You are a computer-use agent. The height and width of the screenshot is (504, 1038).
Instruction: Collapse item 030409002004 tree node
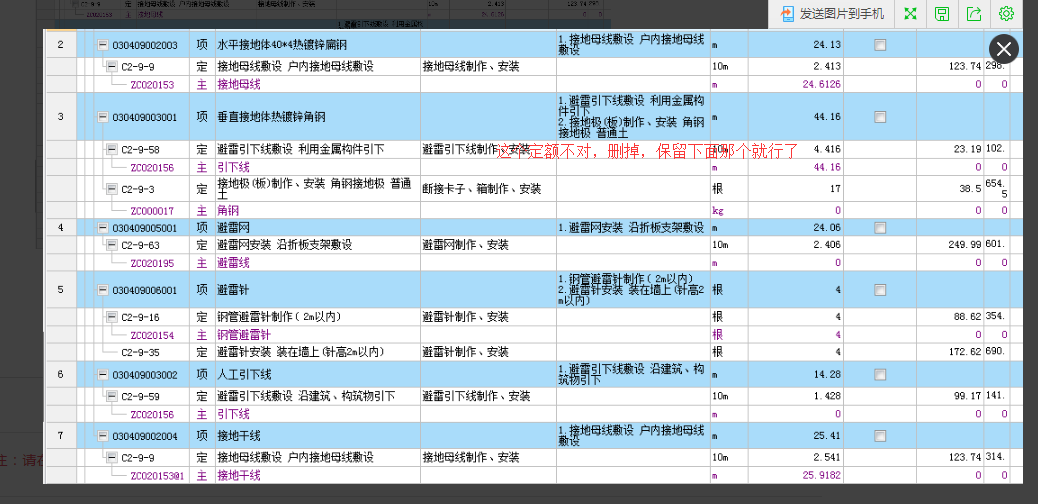(x=103, y=436)
